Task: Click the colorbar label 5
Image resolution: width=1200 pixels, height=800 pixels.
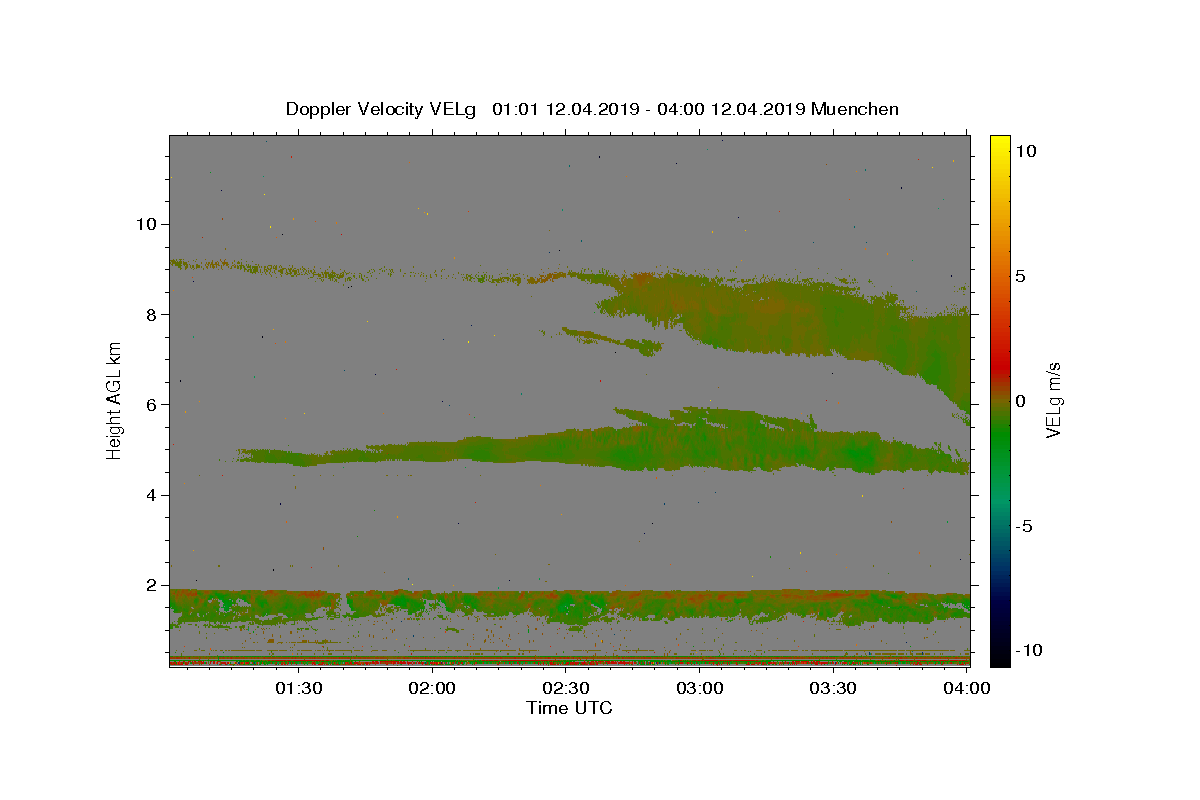Action: point(1021,276)
